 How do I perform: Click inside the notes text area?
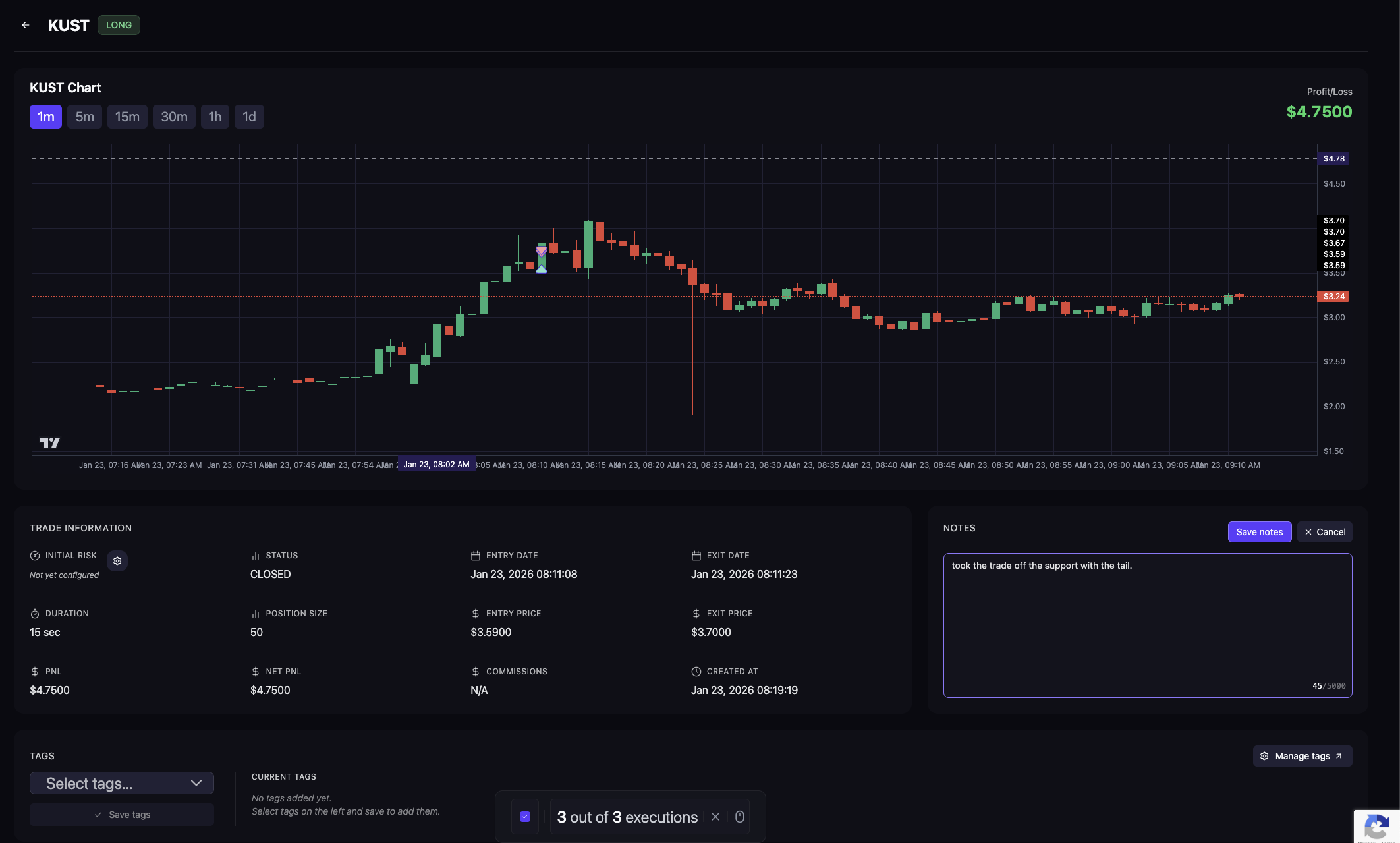(x=1147, y=625)
